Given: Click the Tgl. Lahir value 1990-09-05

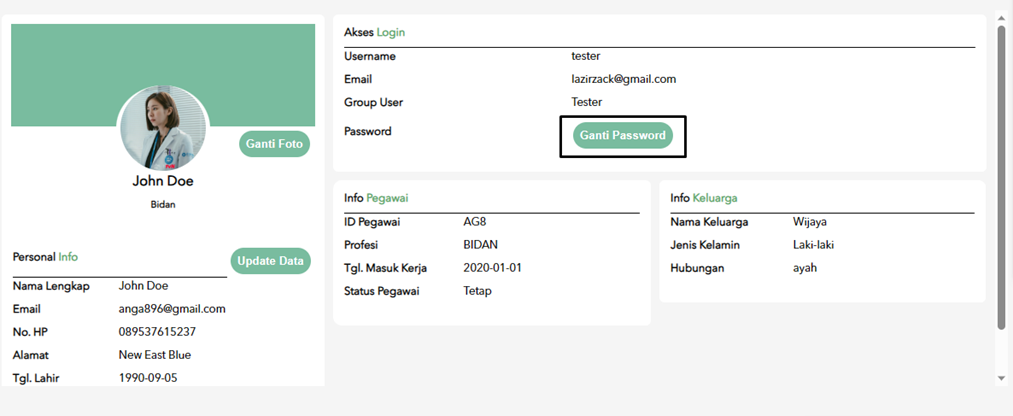Looking at the screenshot, I should (149, 378).
